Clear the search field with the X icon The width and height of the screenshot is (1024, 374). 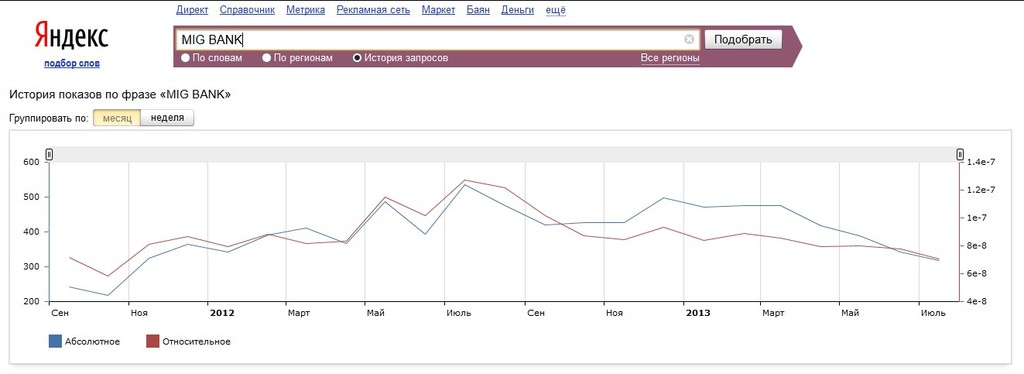point(689,39)
